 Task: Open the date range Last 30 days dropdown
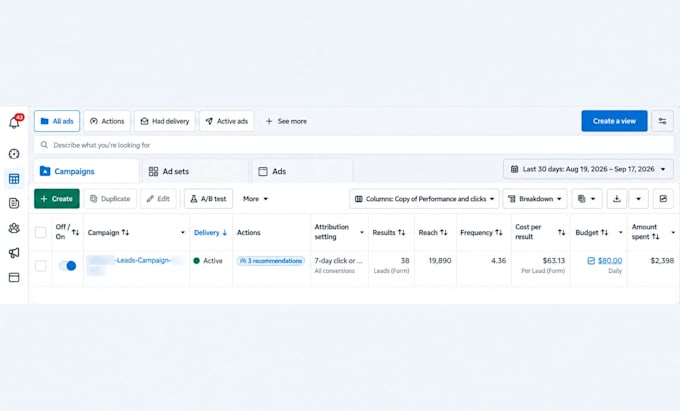click(588, 169)
